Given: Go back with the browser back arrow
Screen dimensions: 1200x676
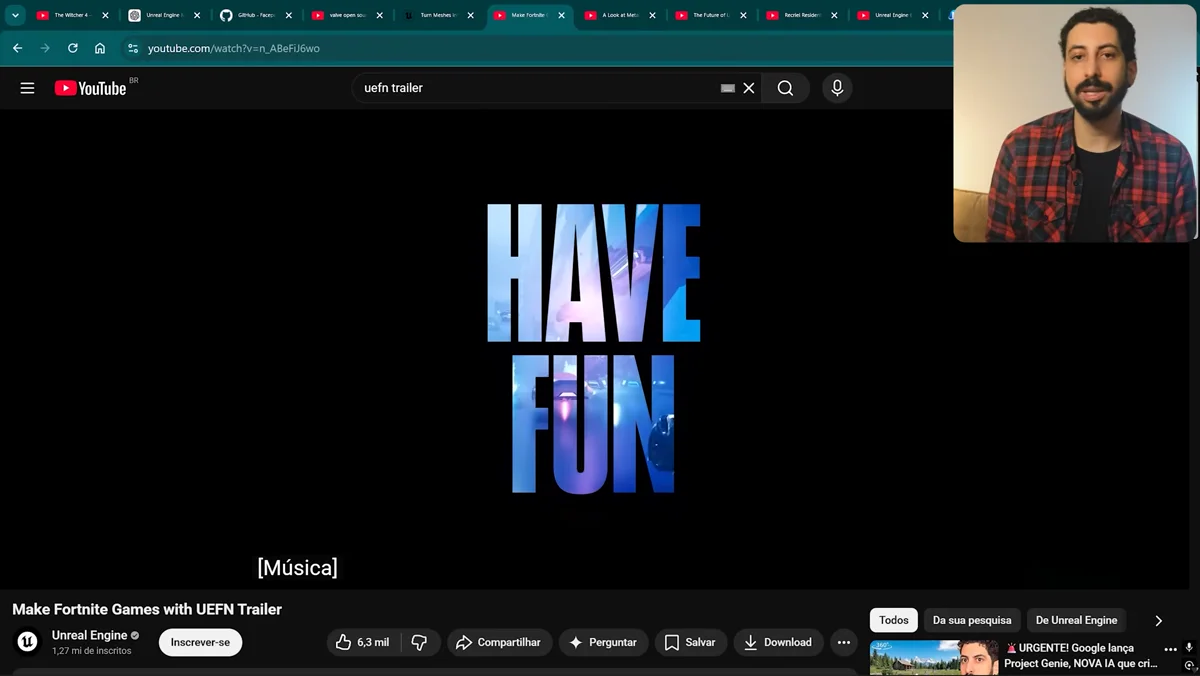Looking at the screenshot, I should 17,48.
